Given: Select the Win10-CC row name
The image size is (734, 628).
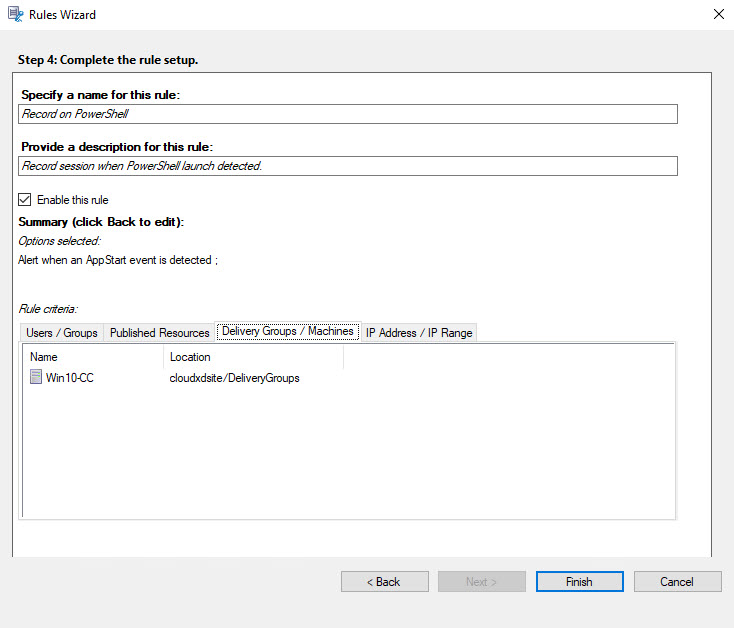Looking at the screenshot, I should click(x=70, y=378).
